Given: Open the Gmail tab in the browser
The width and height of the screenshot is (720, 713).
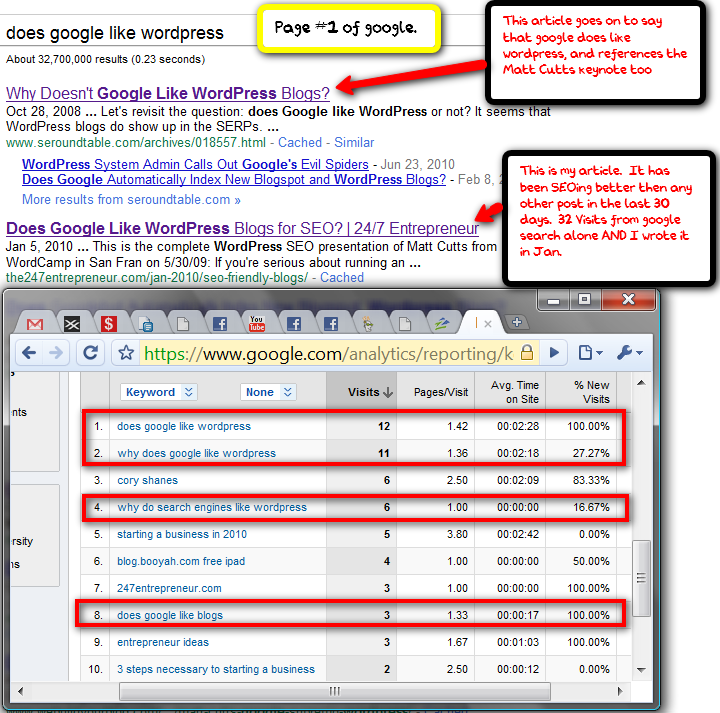Looking at the screenshot, I should pos(35,324).
